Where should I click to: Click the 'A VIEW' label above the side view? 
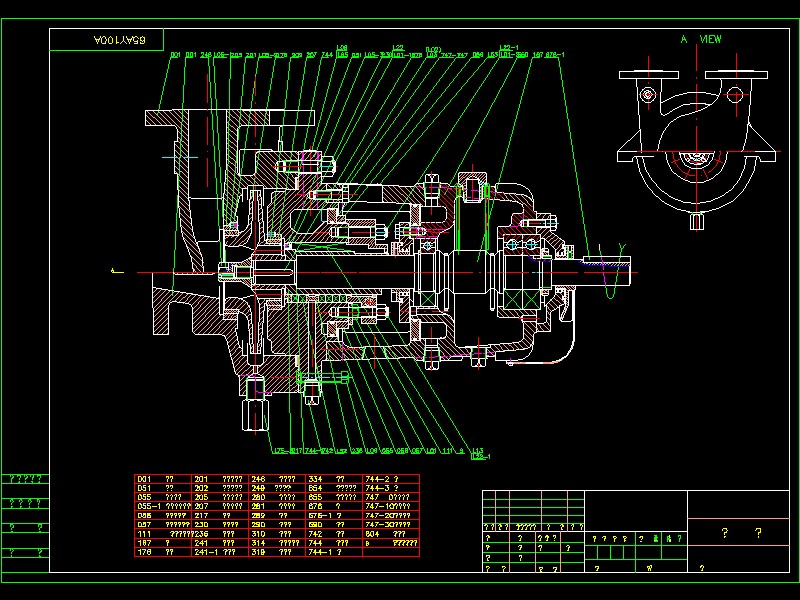pyautogui.click(x=701, y=39)
